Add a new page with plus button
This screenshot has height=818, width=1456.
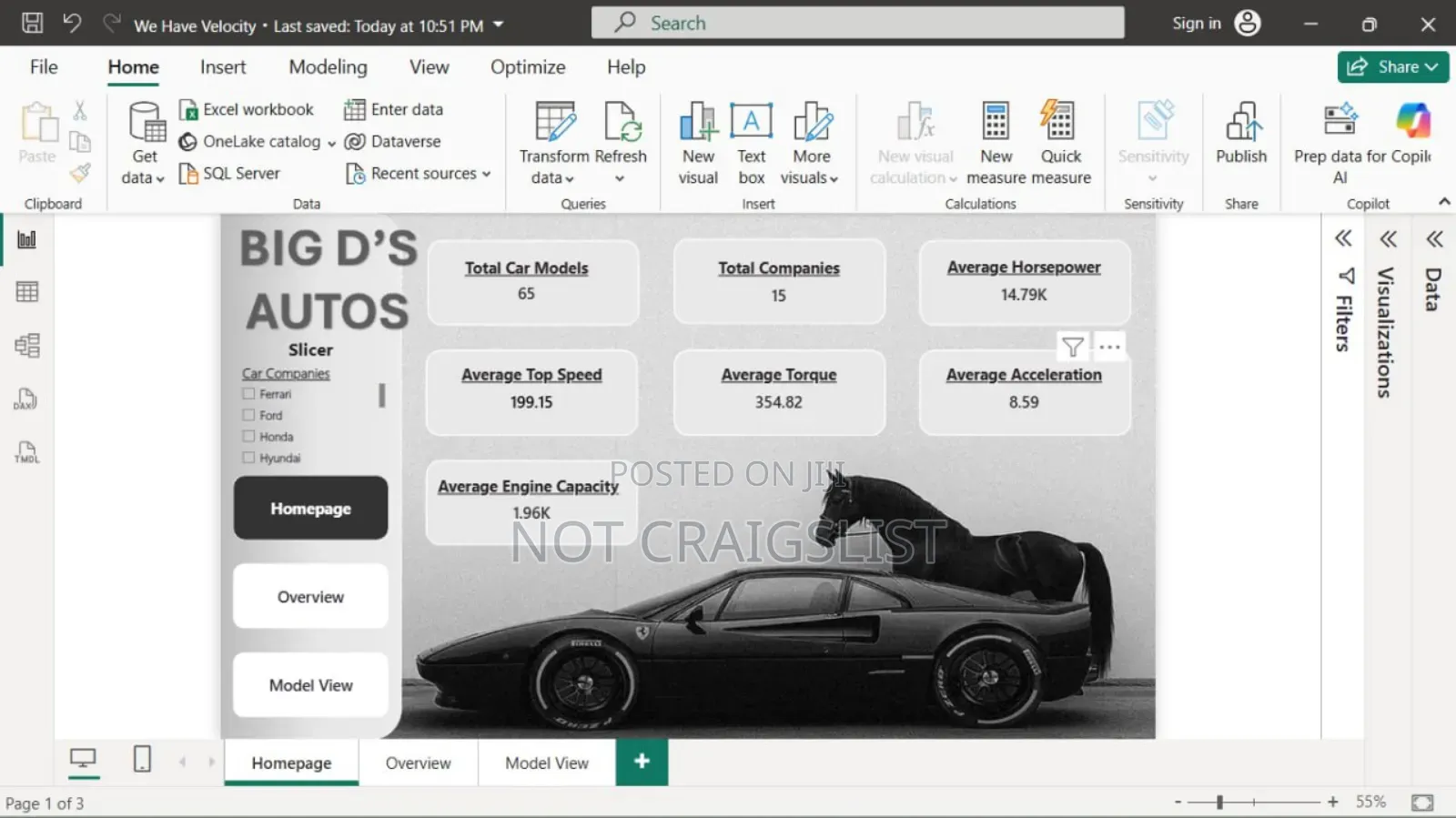tap(642, 762)
